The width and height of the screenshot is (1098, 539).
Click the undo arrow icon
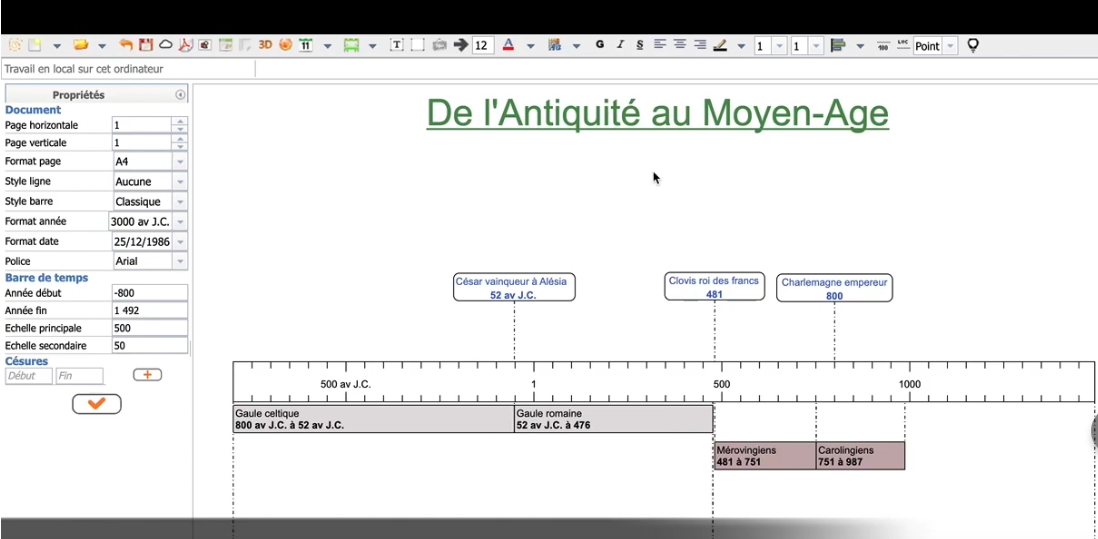pyautogui.click(x=126, y=45)
